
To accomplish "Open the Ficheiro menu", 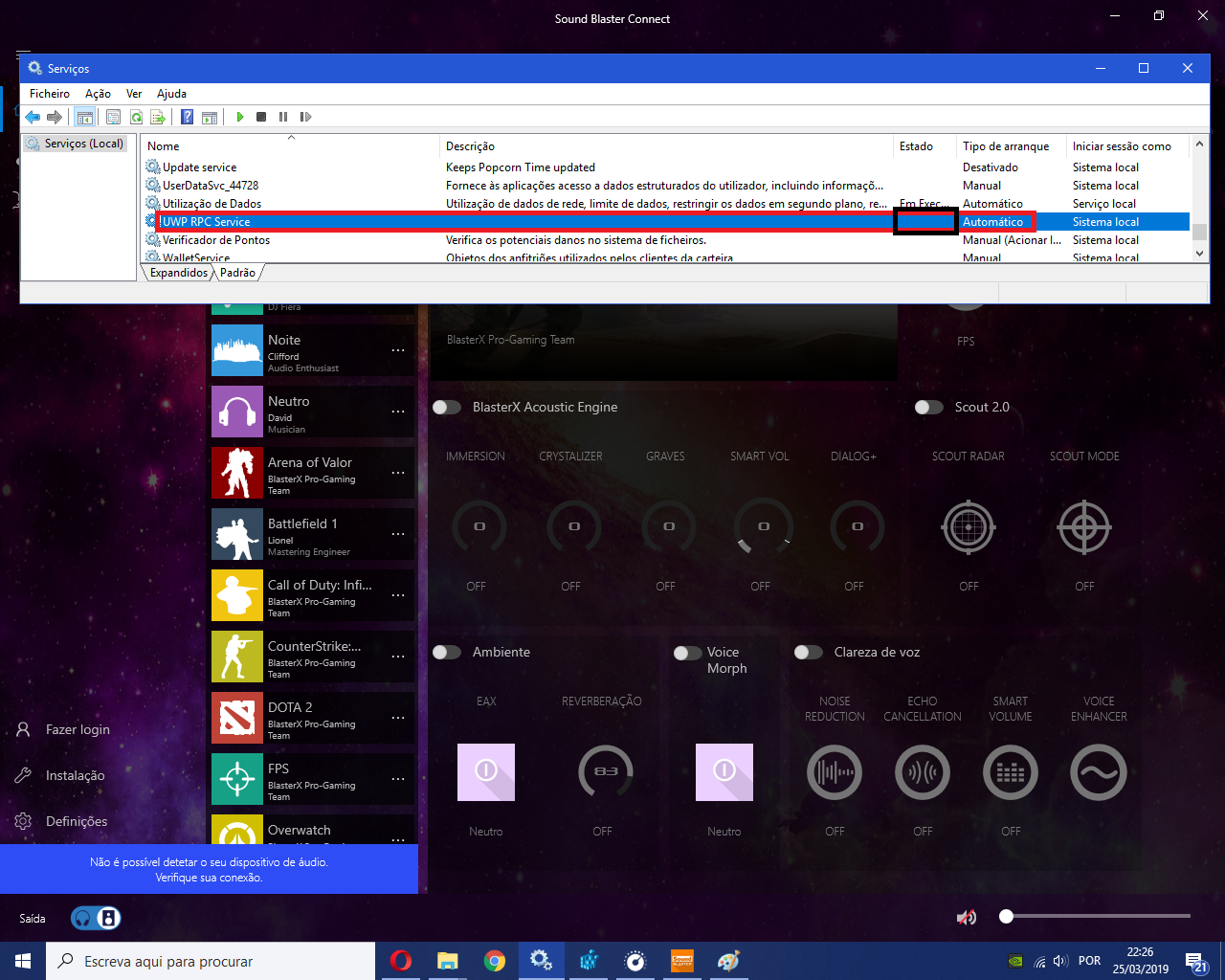I will coord(50,94).
